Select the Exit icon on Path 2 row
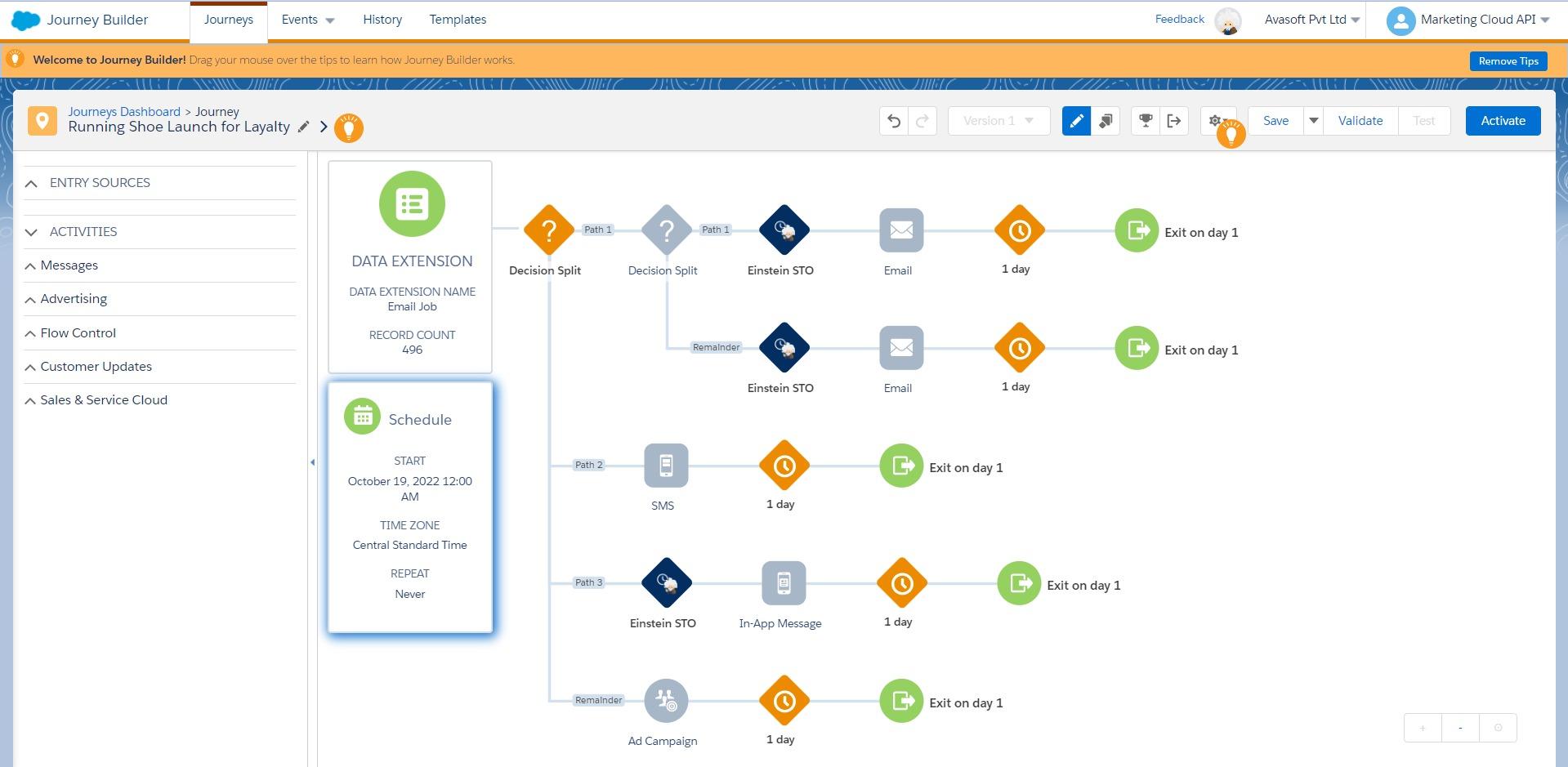 [901, 466]
